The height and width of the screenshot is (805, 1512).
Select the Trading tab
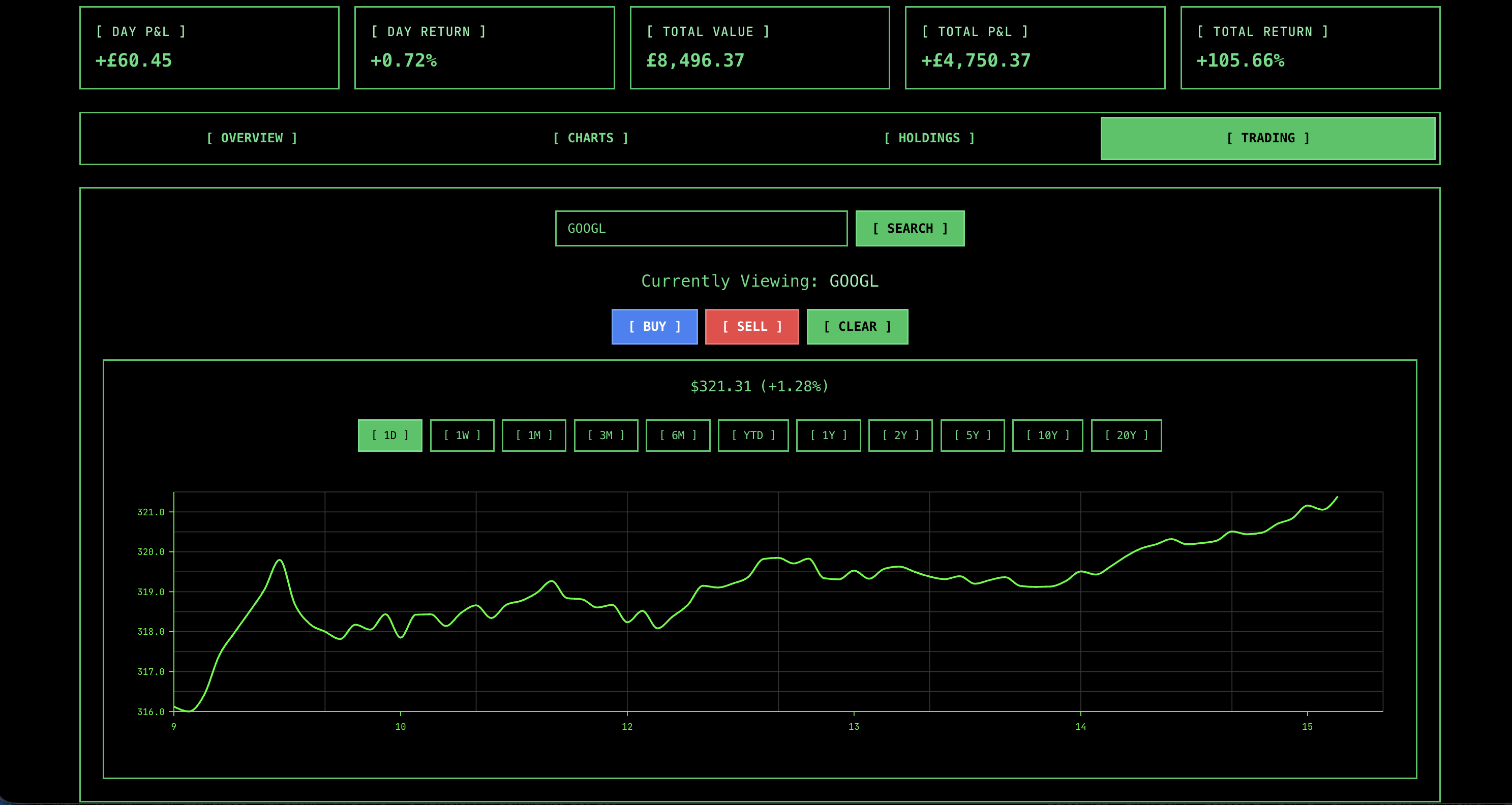pos(1268,138)
